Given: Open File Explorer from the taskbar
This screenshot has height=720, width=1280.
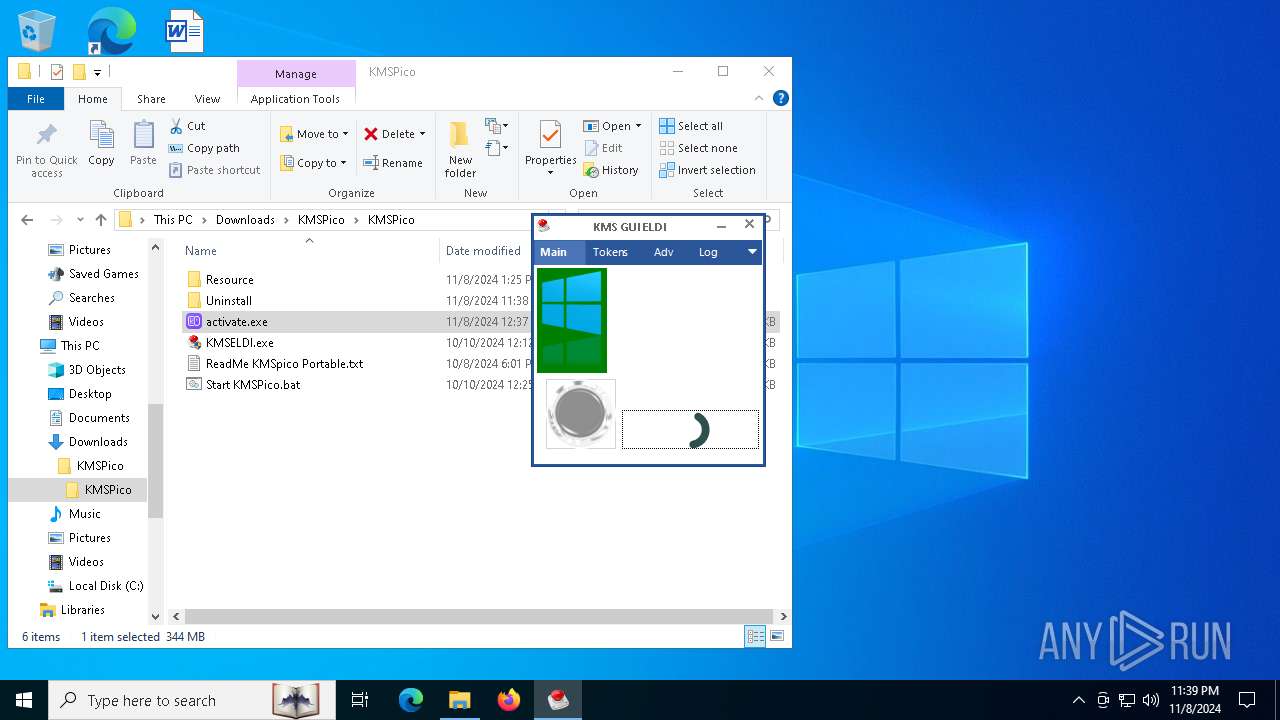Looking at the screenshot, I should (x=459, y=700).
